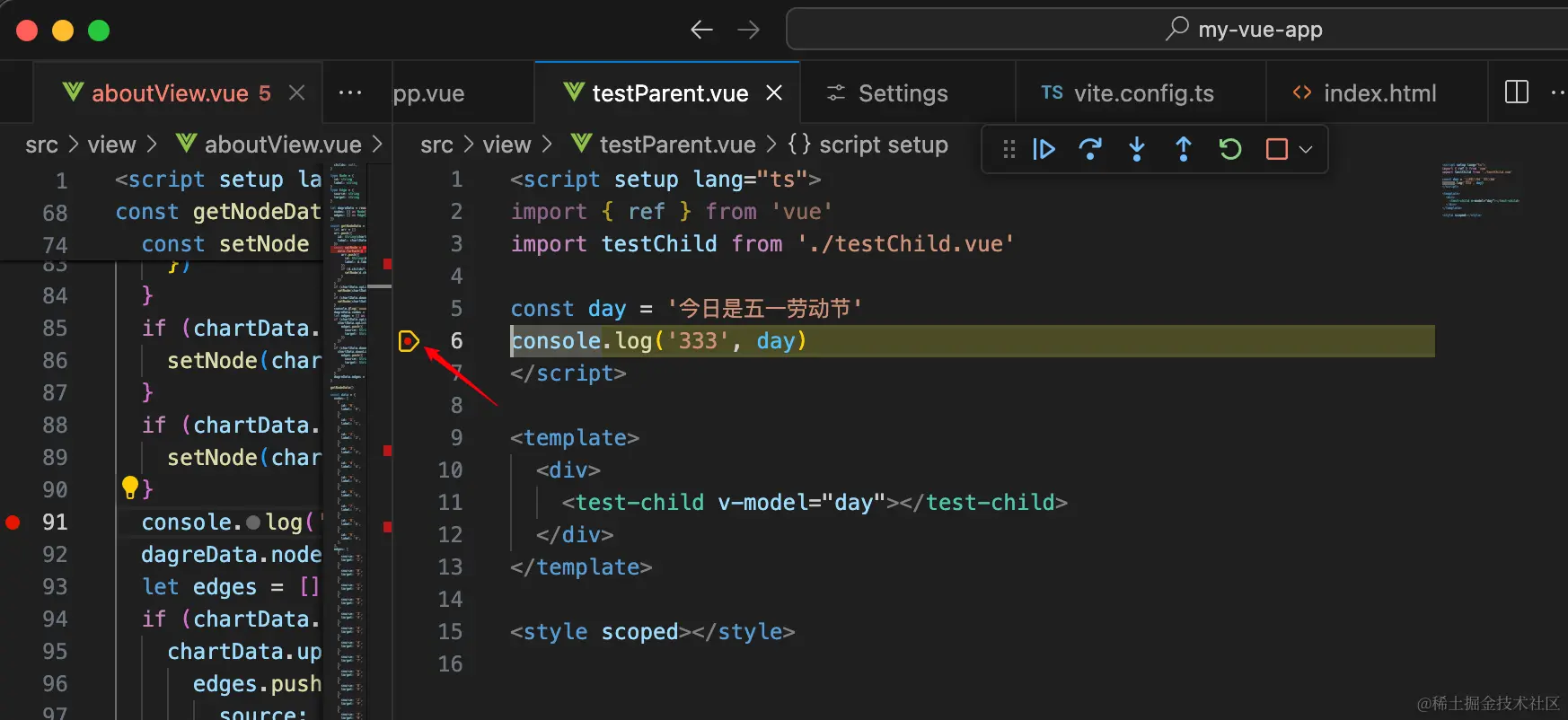The height and width of the screenshot is (720, 1568).
Task: Click 'edges.push' on line 96
Action: tap(257, 684)
